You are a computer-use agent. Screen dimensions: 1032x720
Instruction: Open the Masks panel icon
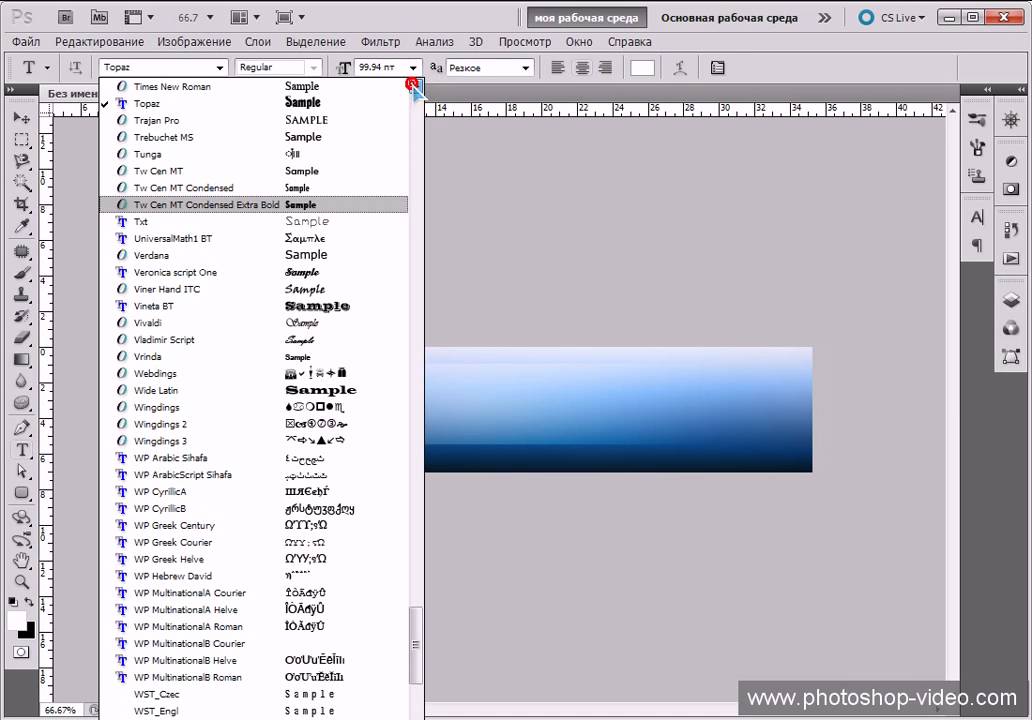pos(1011,190)
